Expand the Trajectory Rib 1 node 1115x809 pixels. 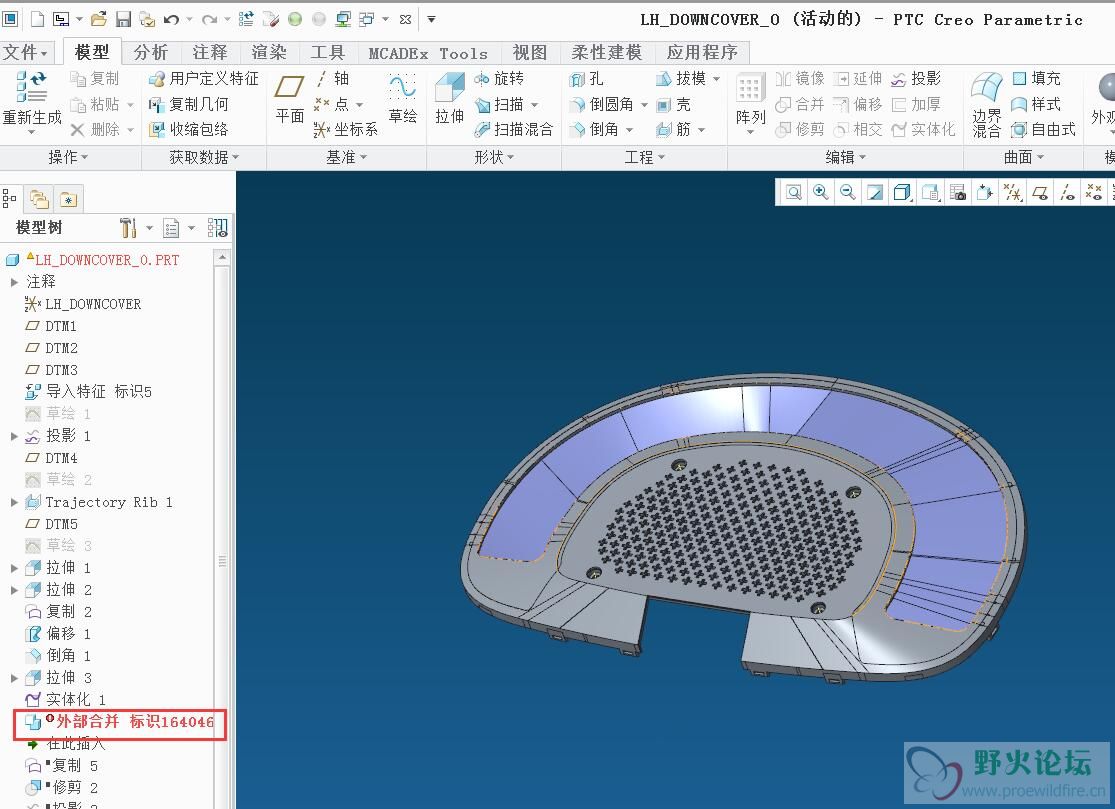(x=14, y=502)
